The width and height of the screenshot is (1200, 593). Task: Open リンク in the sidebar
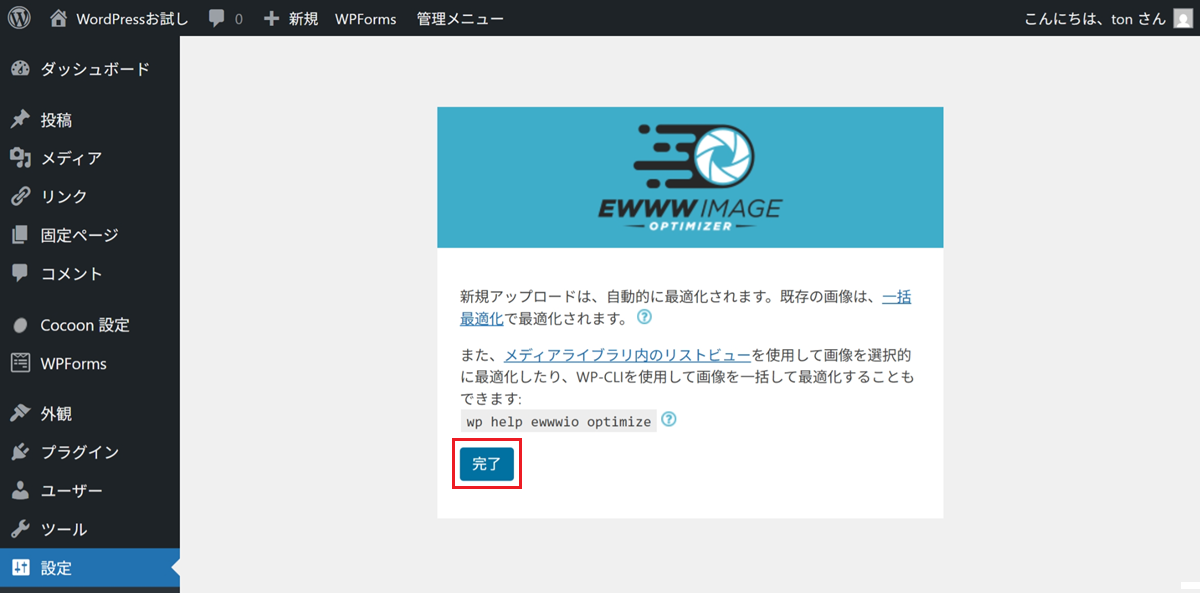(x=64, y=196)
